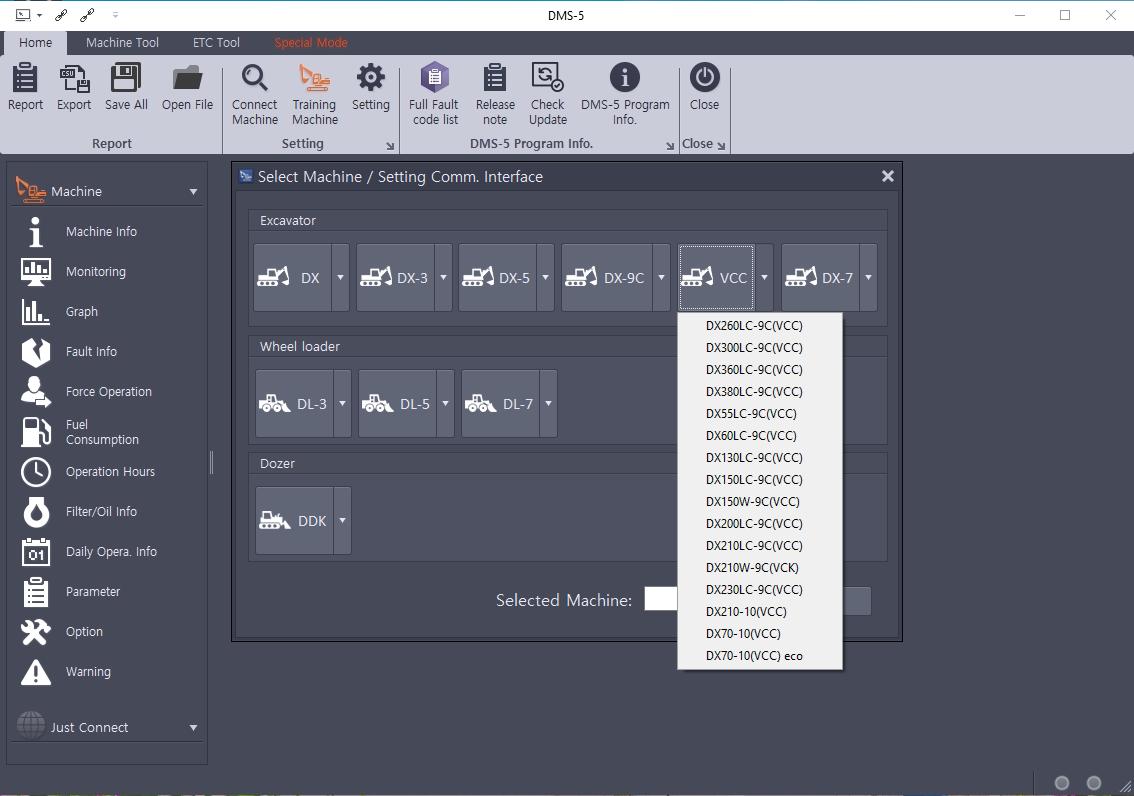This screenshot has width=1134, height=796.
Task: Click the DX excavator button
Action: pyautogui.click(x=293, y=278)
